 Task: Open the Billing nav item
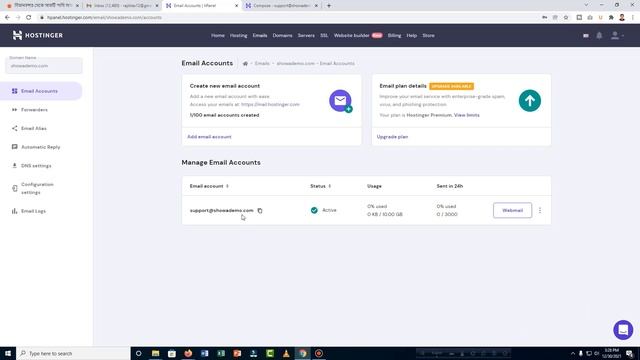[x=394, y=36]
